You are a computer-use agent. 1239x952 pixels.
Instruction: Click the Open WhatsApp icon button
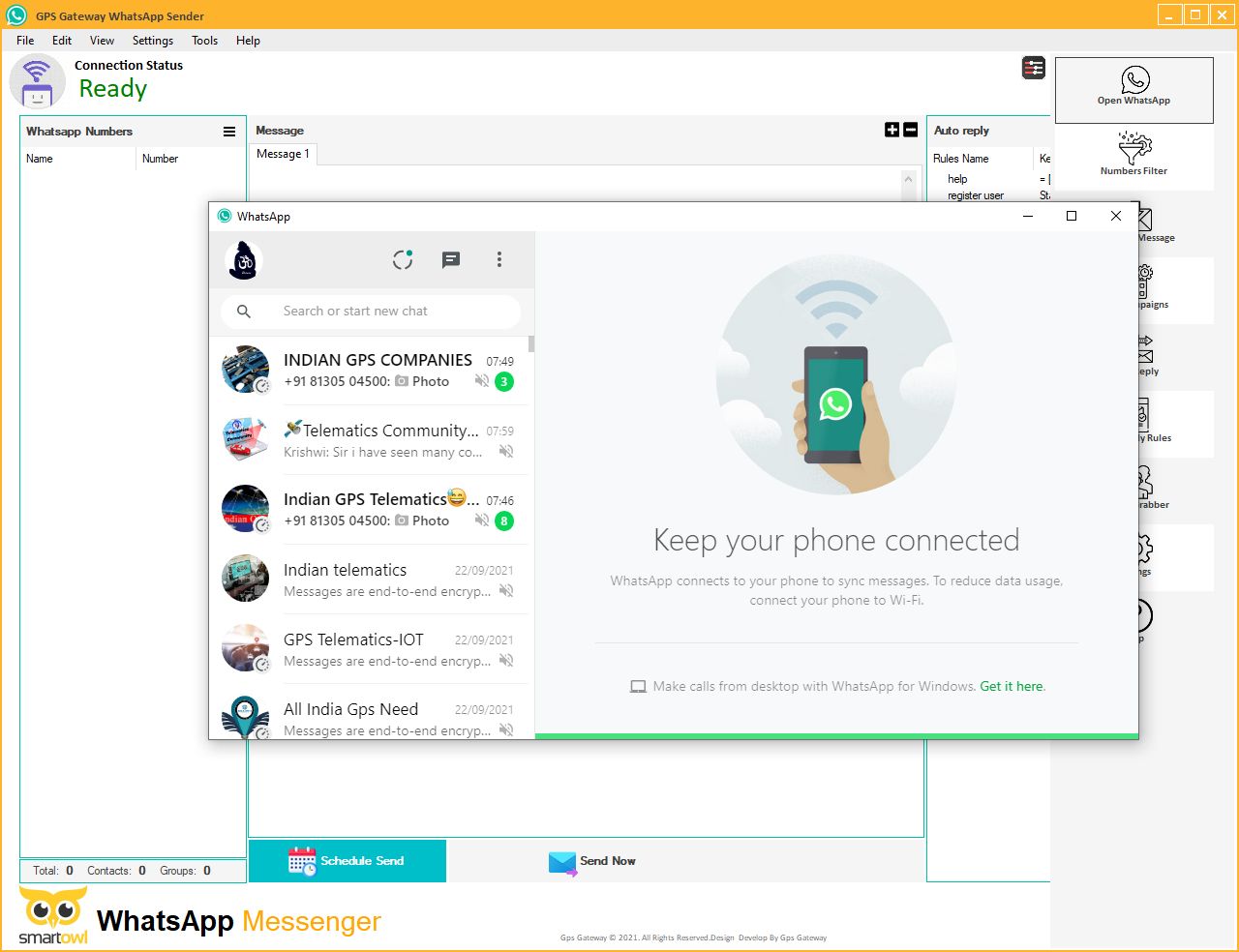(x=1134, y=87)
